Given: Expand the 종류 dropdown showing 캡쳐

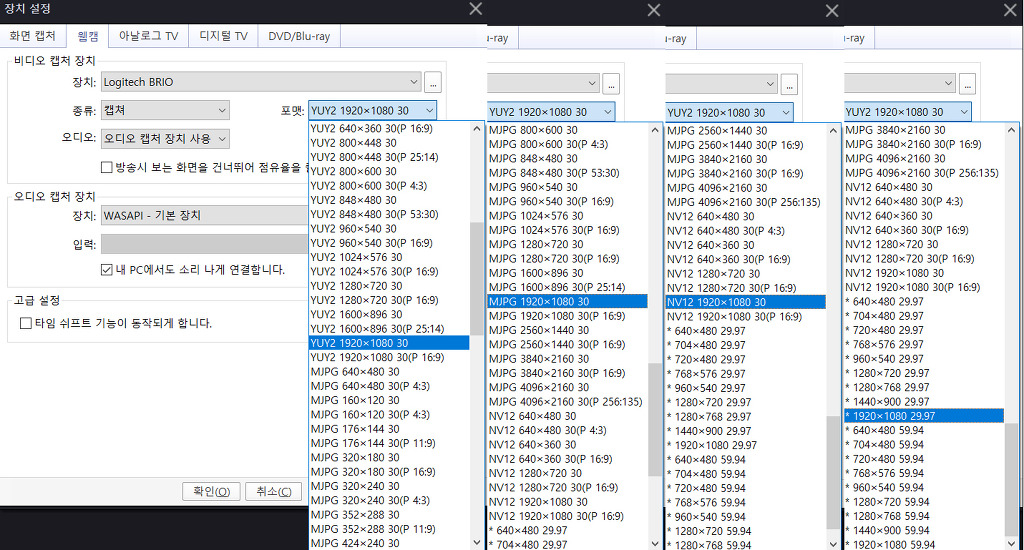Looking at the screenshot, I should (x=164, y=110).
